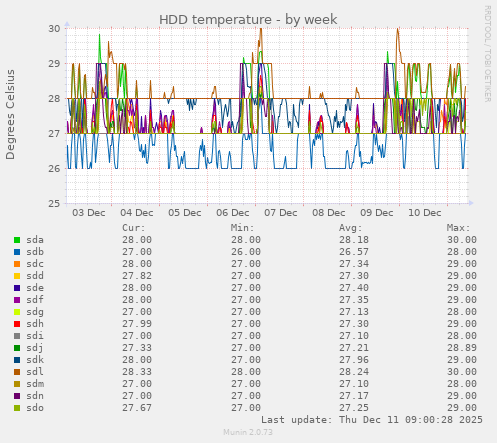Click the 'Degrees Celsius' axis label
The width and height of the screenshot is (497, 443).
pos(10,115)
